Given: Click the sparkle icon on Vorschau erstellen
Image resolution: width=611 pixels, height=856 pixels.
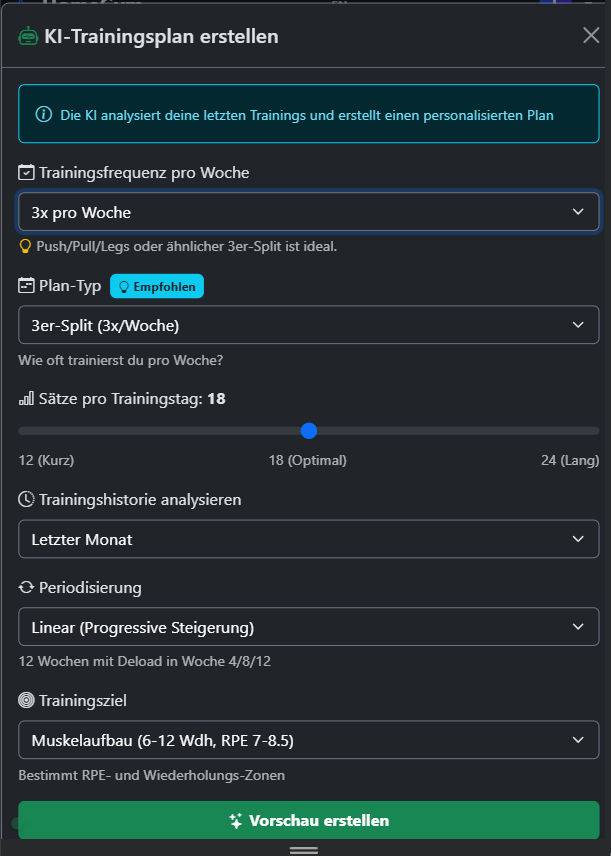Looking at the screenshot, I should (x=236, y=821).
